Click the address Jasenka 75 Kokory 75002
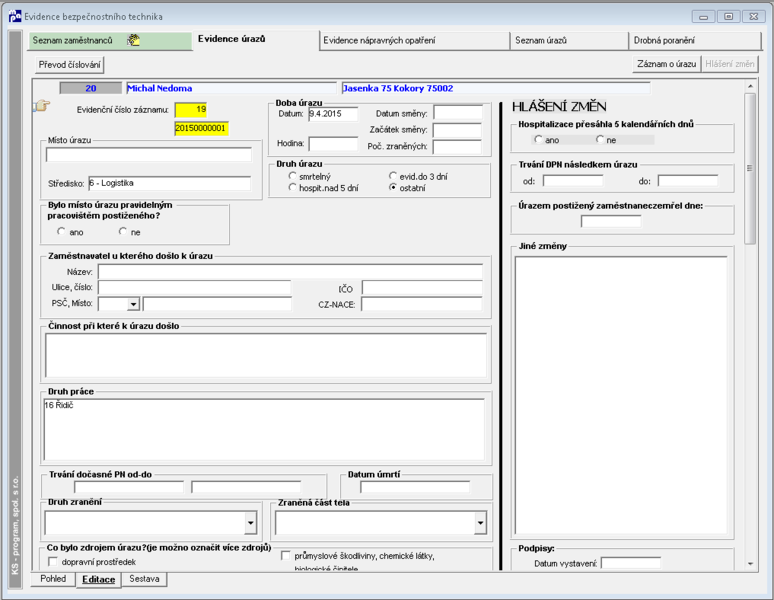Viewport: 774px width, 600px height. (496, 88)
